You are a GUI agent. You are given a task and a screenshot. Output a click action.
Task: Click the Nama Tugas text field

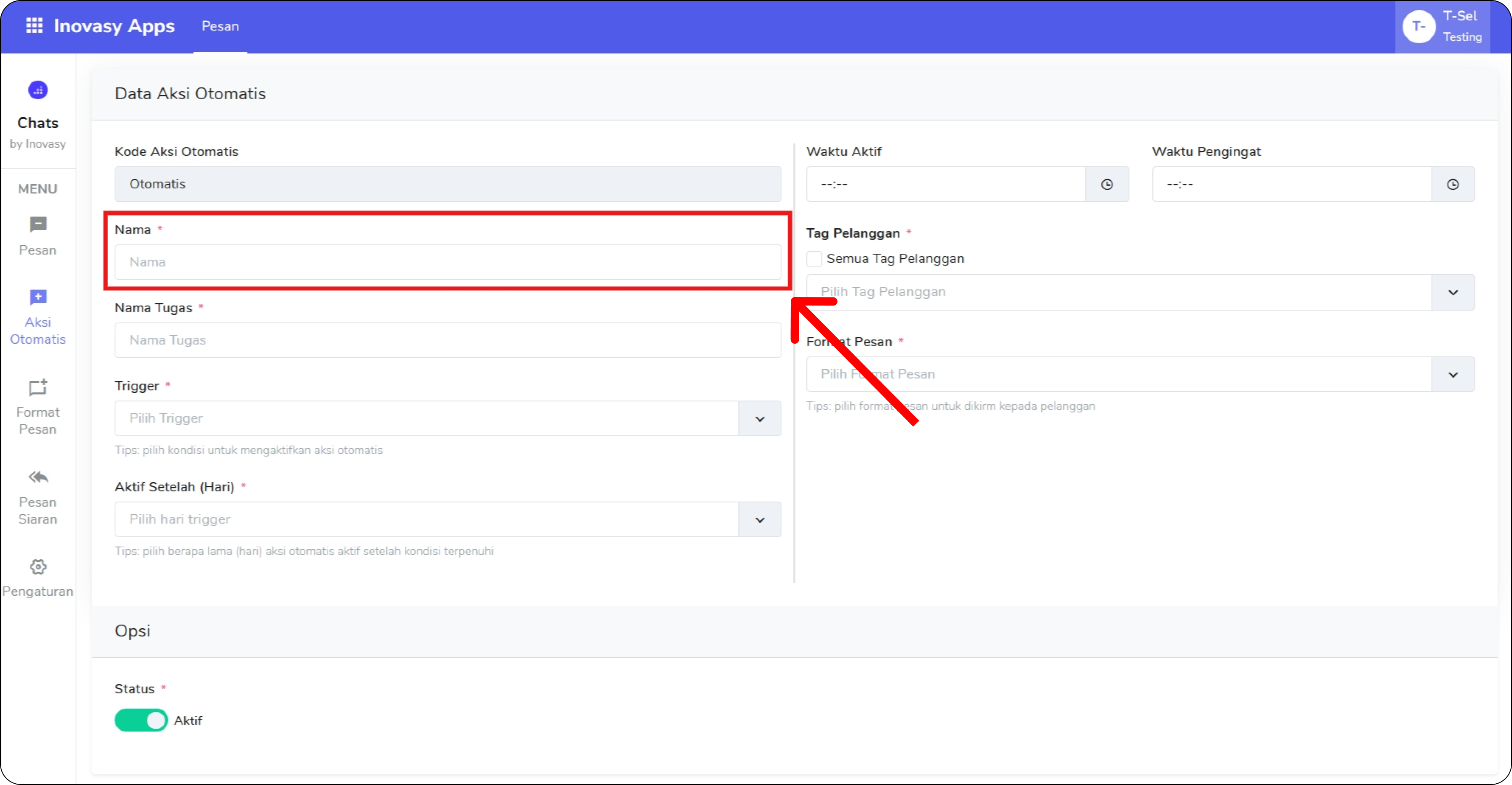[447, 340]
